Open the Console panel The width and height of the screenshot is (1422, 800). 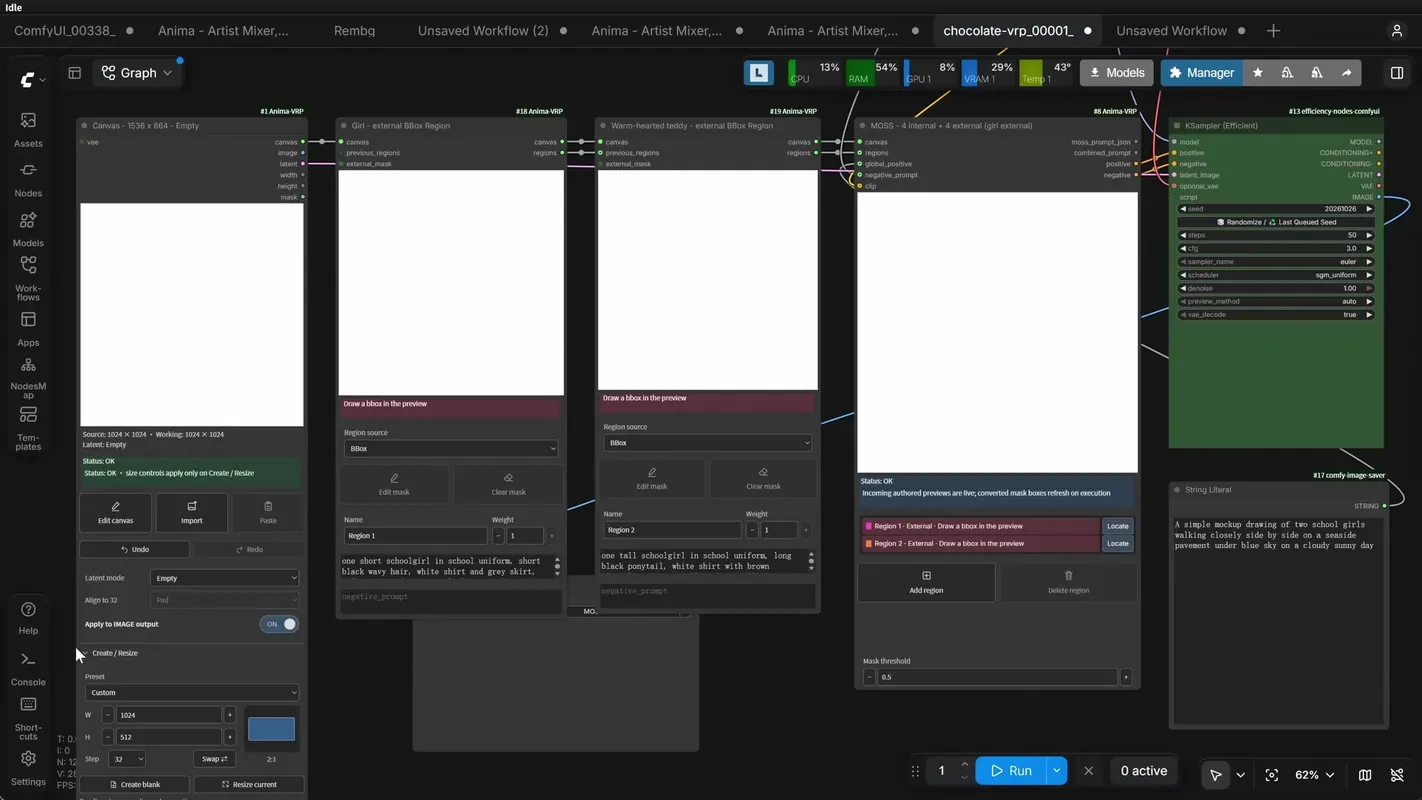[x=28, y=668]
